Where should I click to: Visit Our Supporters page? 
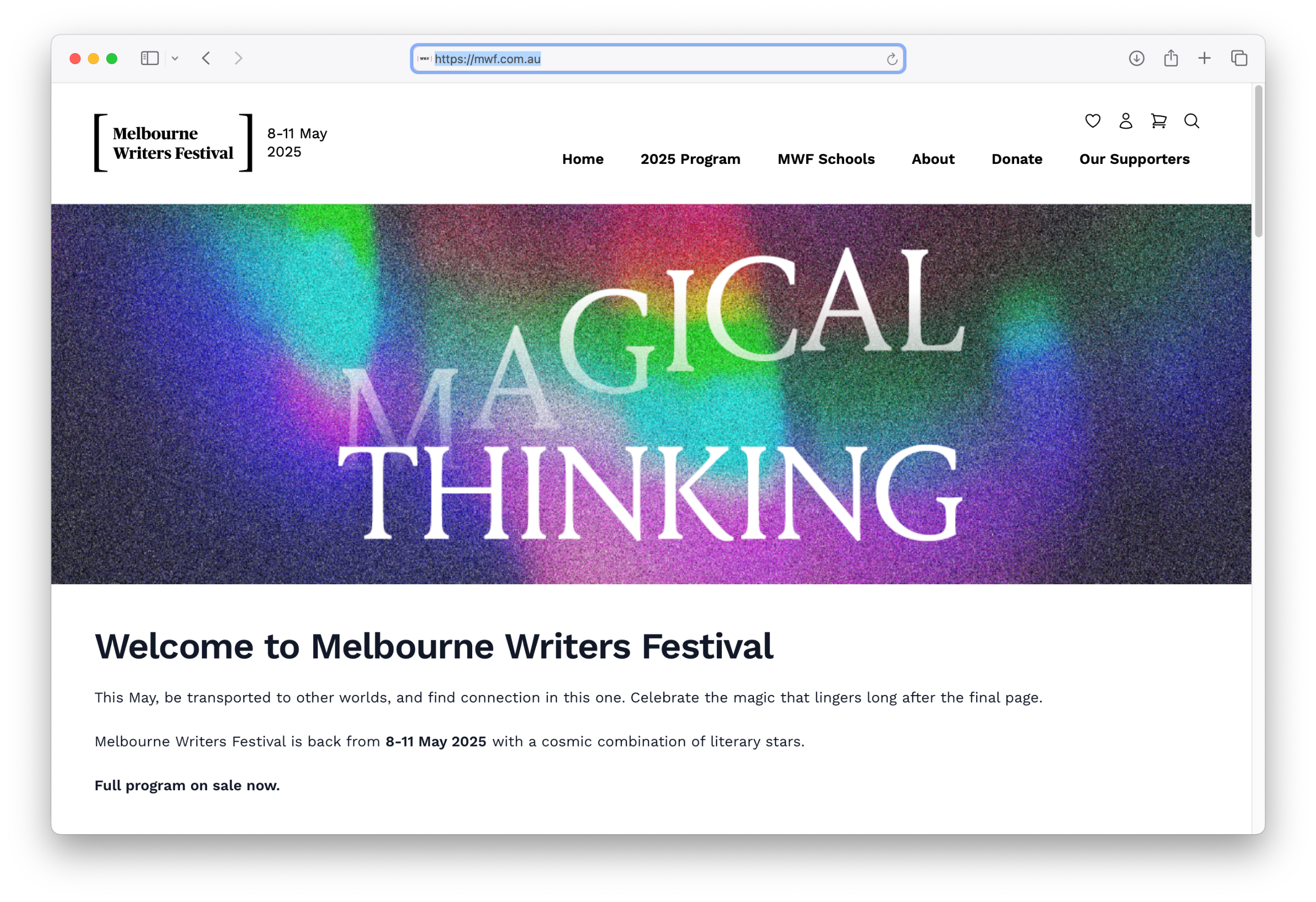1134,159
